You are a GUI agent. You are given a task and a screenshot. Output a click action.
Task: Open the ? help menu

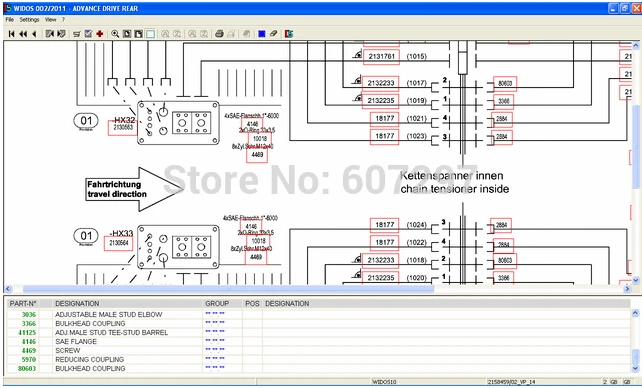click(63, 20)
